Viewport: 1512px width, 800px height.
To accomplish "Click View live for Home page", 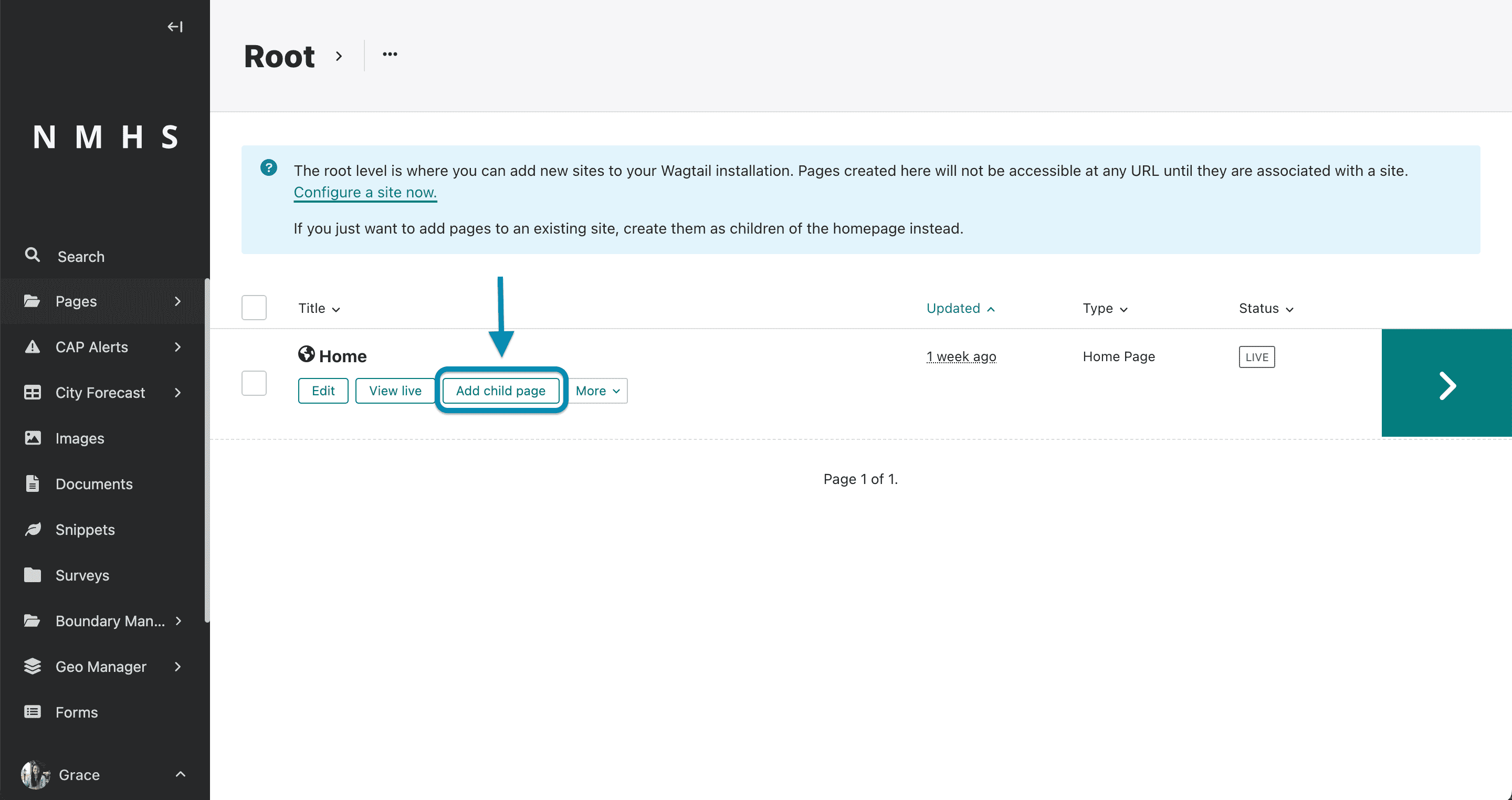I will [x=395, y=391].
